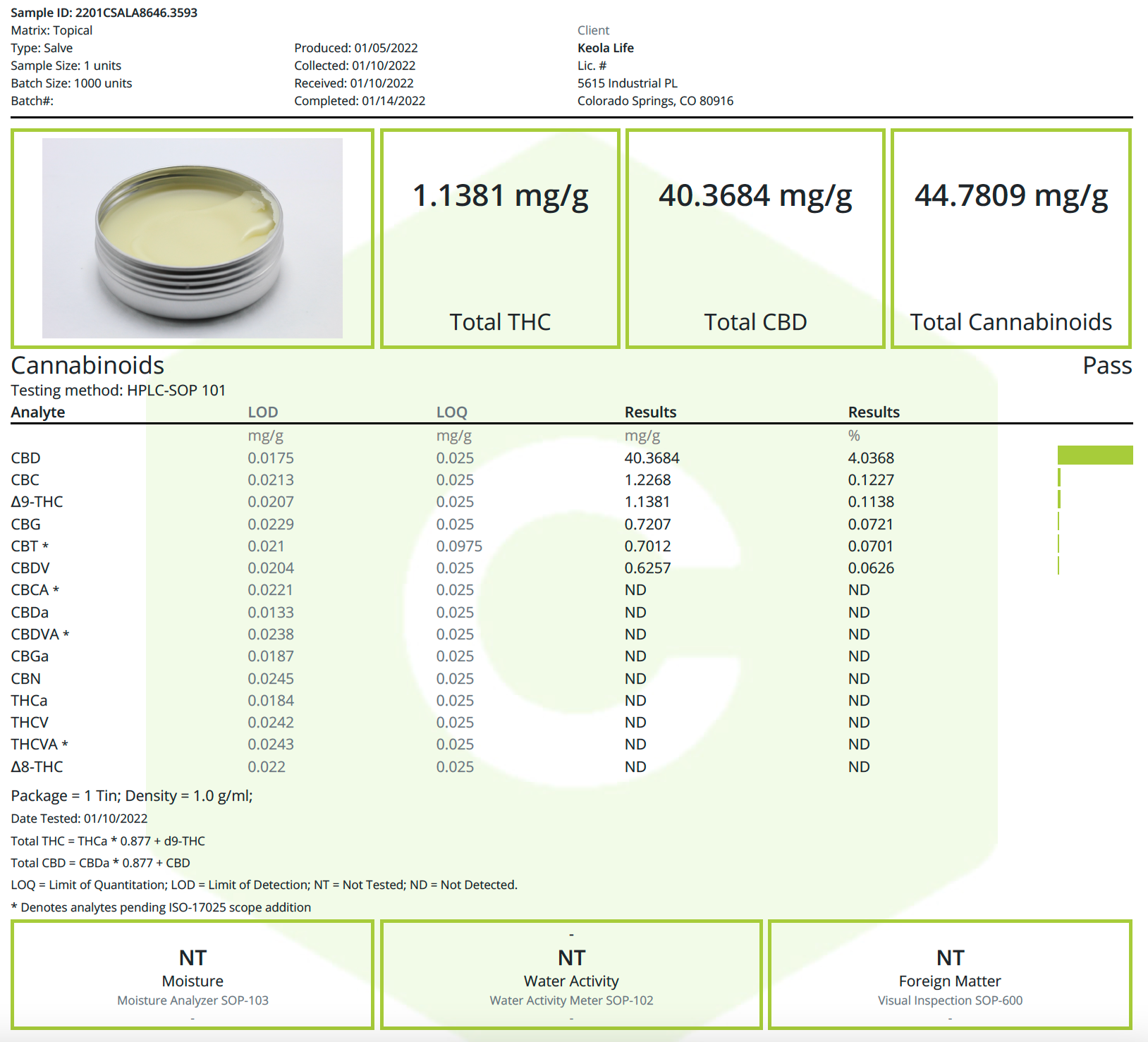Click the Foreign Matter label
The image size is (1148, 1042).
click(x=950, y=981)
